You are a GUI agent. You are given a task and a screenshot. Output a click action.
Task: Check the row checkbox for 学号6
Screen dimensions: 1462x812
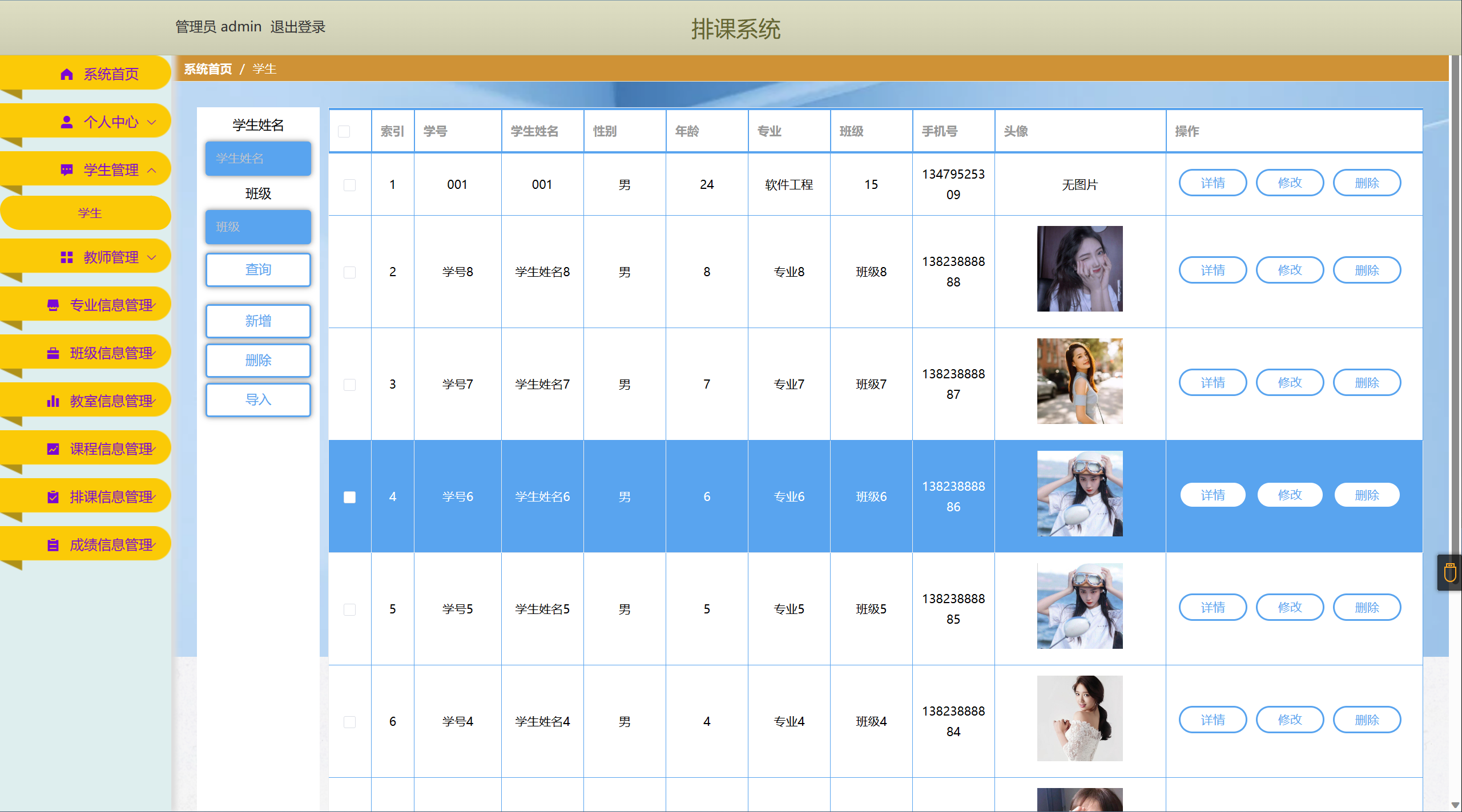pyautogui.click(x=350, y=497)
